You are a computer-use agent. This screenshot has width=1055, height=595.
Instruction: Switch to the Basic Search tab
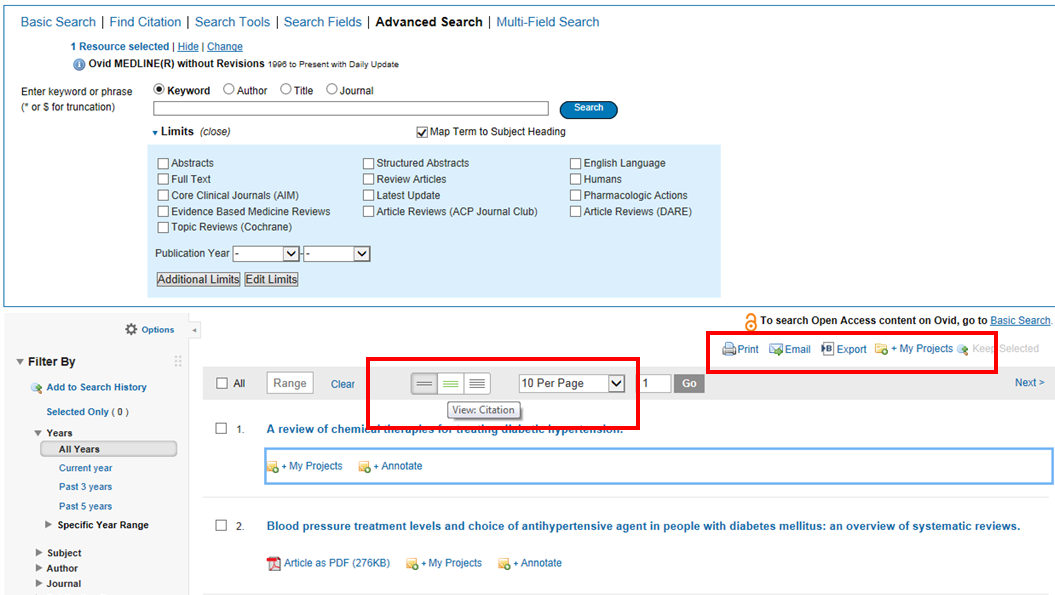58,22
